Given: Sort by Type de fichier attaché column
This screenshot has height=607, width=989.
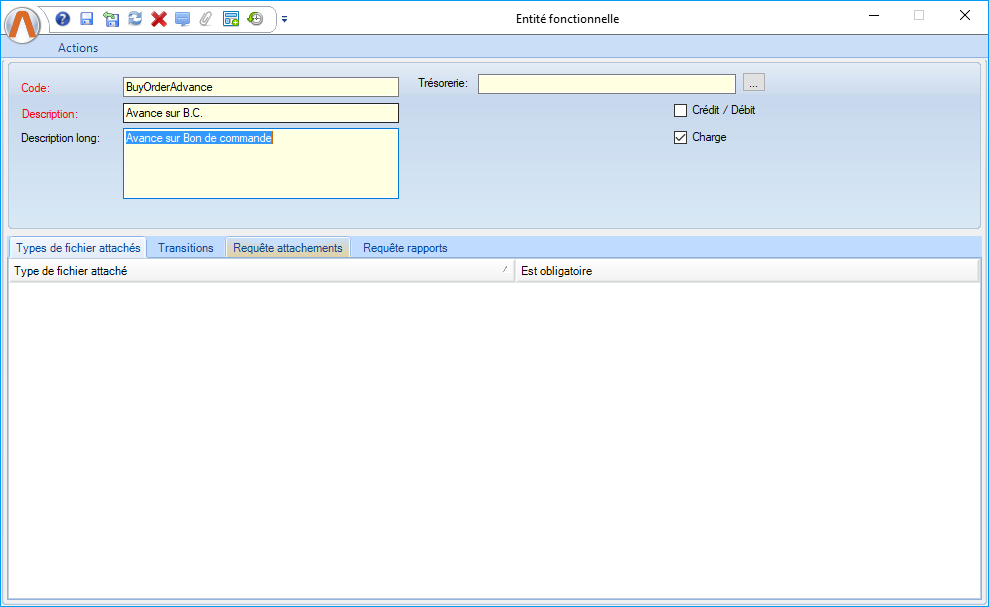Looking at the screenshot, I should (x=260, y=271).
